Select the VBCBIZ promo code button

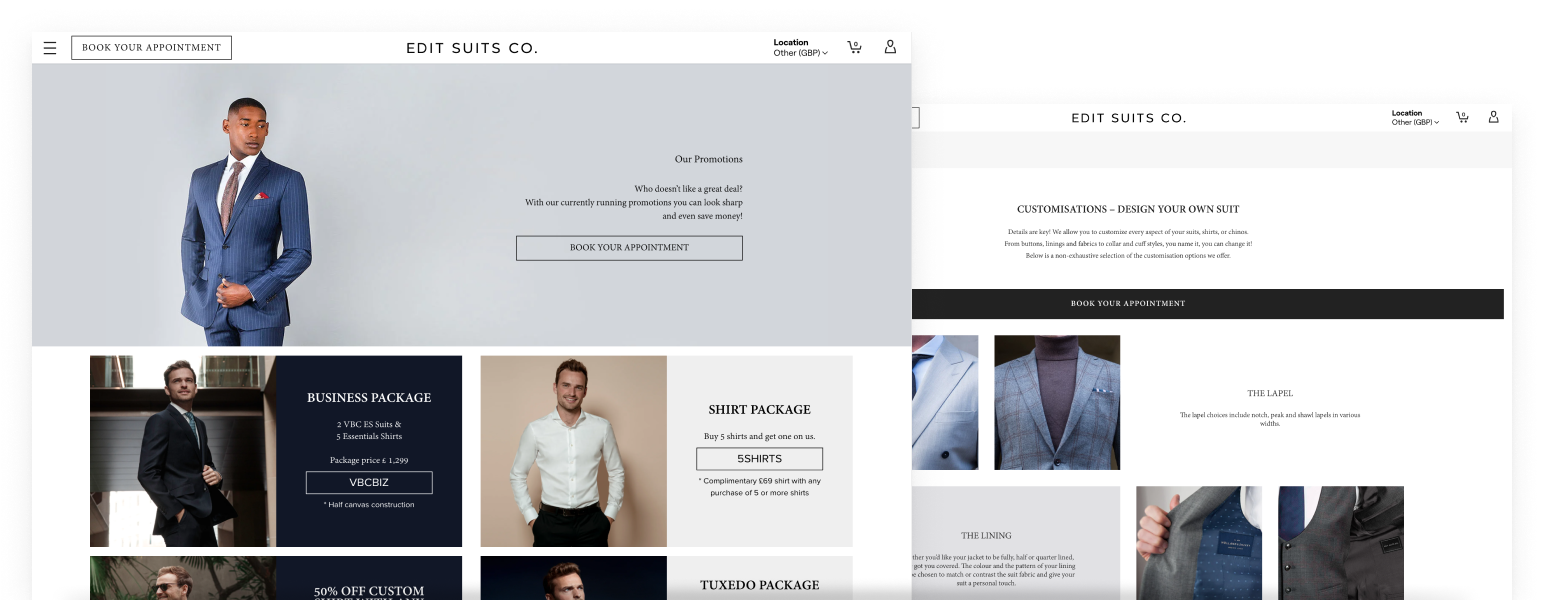coord(369,483)
